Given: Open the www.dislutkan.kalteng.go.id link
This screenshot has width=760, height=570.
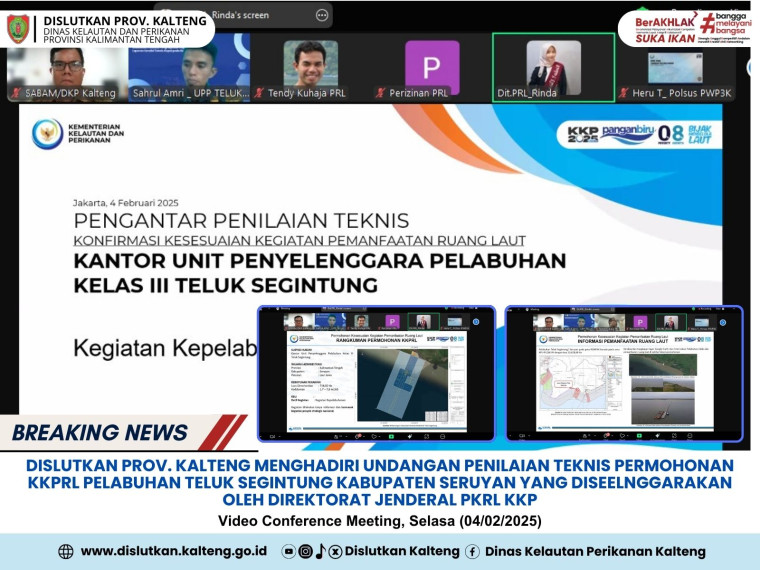Looking at the screenshot, I should click(174, 551).
